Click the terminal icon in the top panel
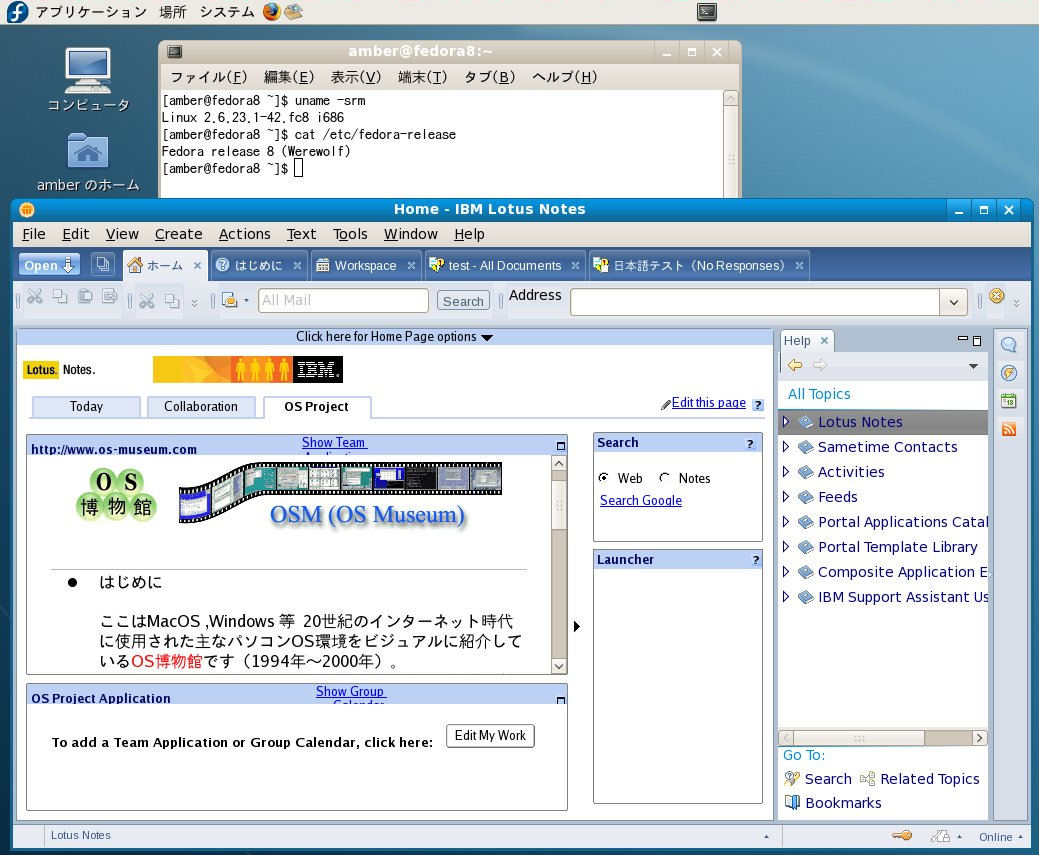Screen dimensions: 1039x855 (707, 11)
